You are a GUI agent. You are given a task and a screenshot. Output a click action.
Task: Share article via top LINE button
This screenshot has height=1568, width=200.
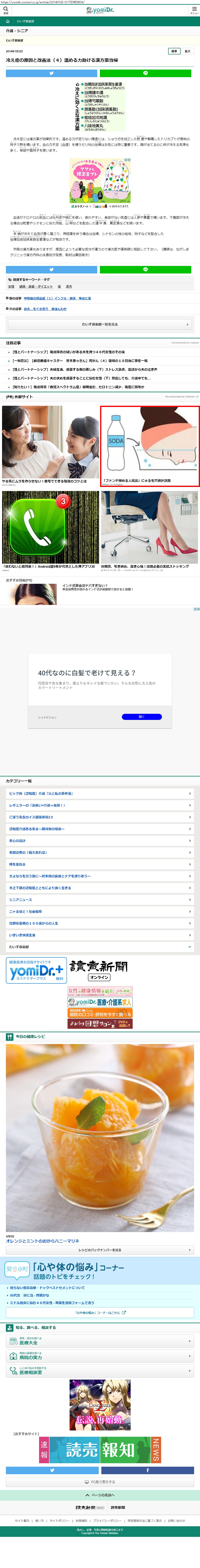pos(145,73)
